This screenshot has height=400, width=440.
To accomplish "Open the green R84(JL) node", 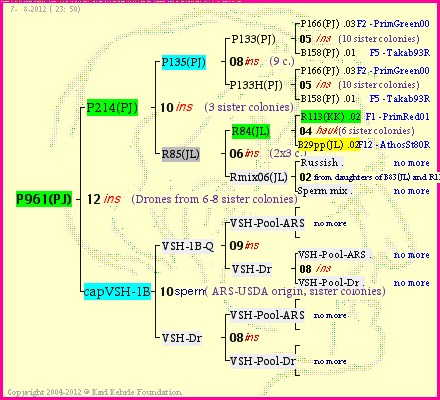I will click(x=251, y=131).
